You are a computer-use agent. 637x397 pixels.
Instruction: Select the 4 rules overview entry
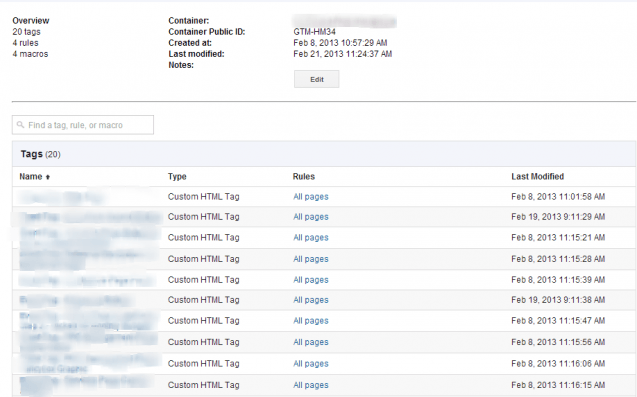tap(25, 43)
